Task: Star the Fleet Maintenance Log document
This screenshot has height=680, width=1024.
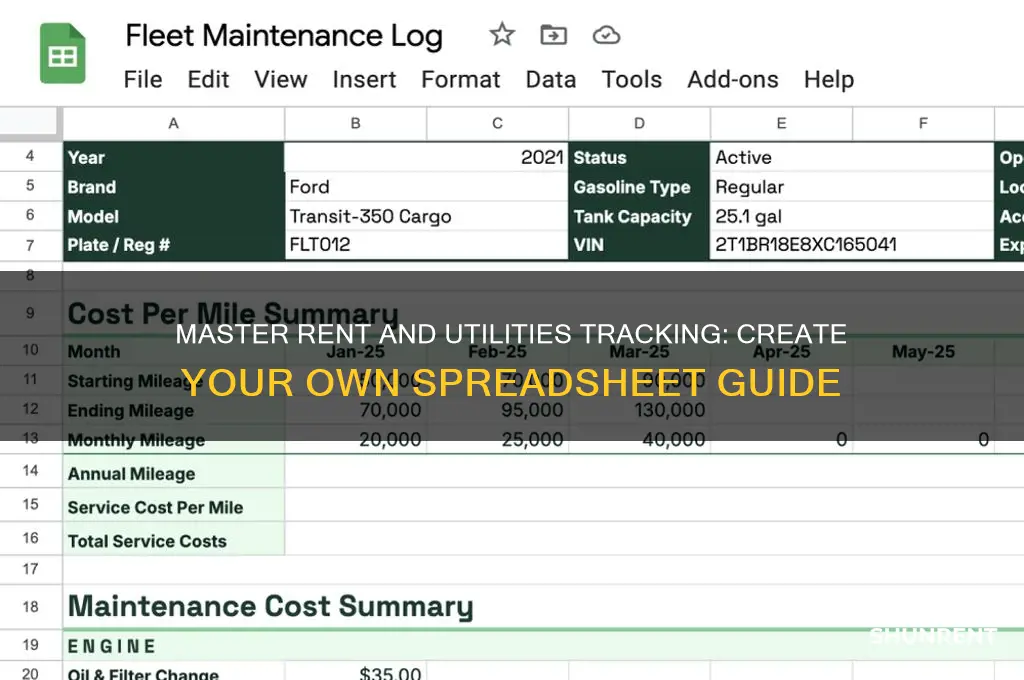Action: 502,35
